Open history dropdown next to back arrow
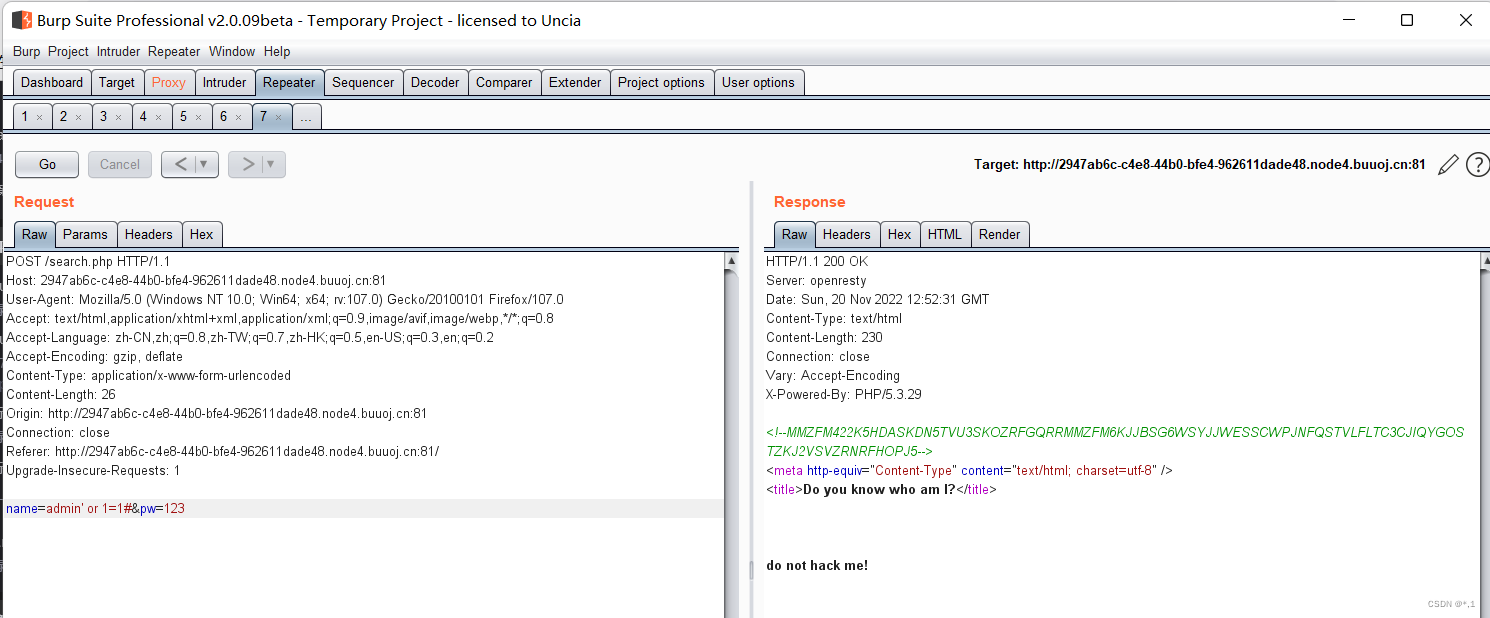1490x618 pixels. (206, 164)
